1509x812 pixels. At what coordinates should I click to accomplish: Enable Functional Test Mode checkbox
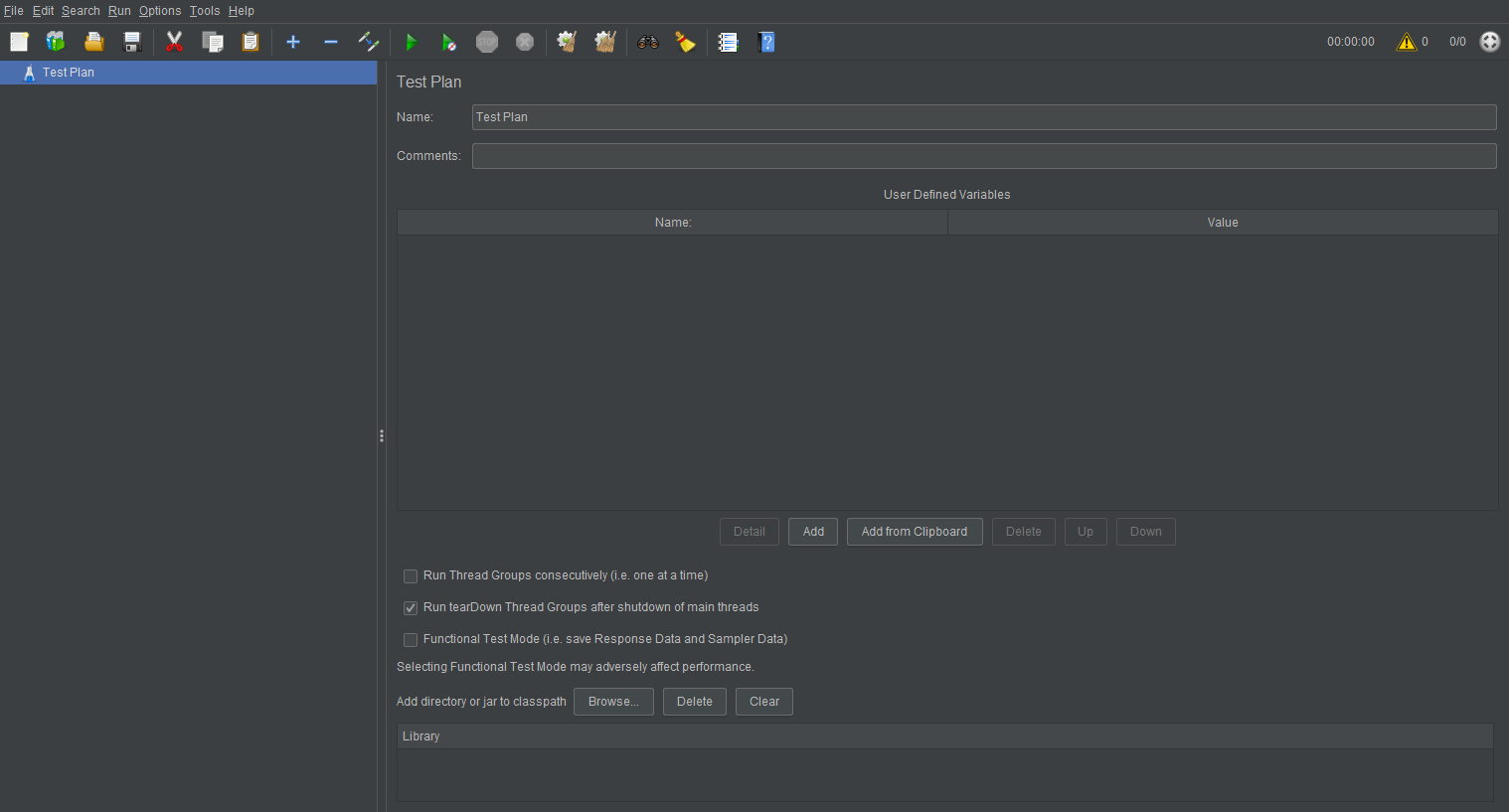coord(411,640)
